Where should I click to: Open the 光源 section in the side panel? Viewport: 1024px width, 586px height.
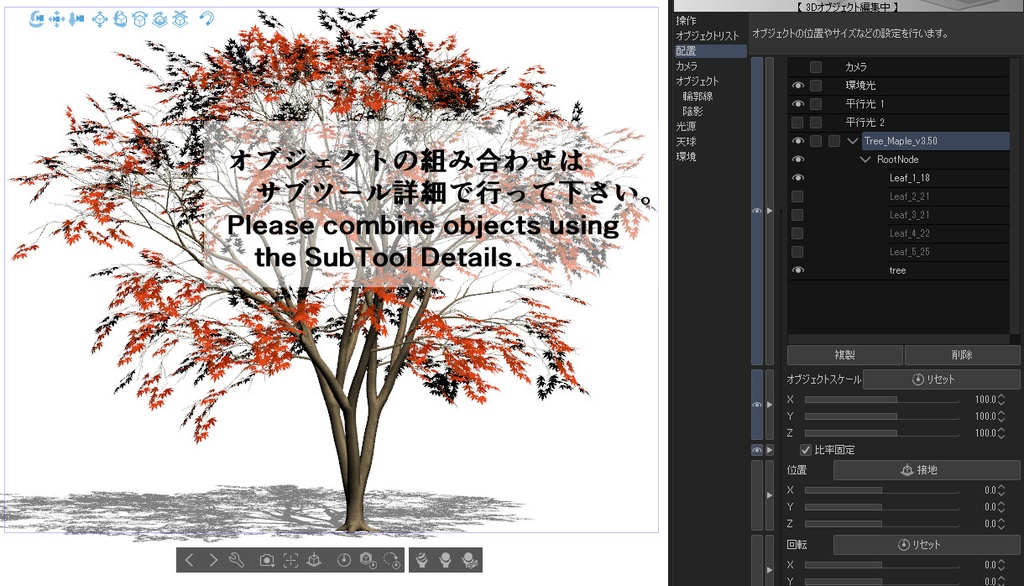[x=684, y=127]
